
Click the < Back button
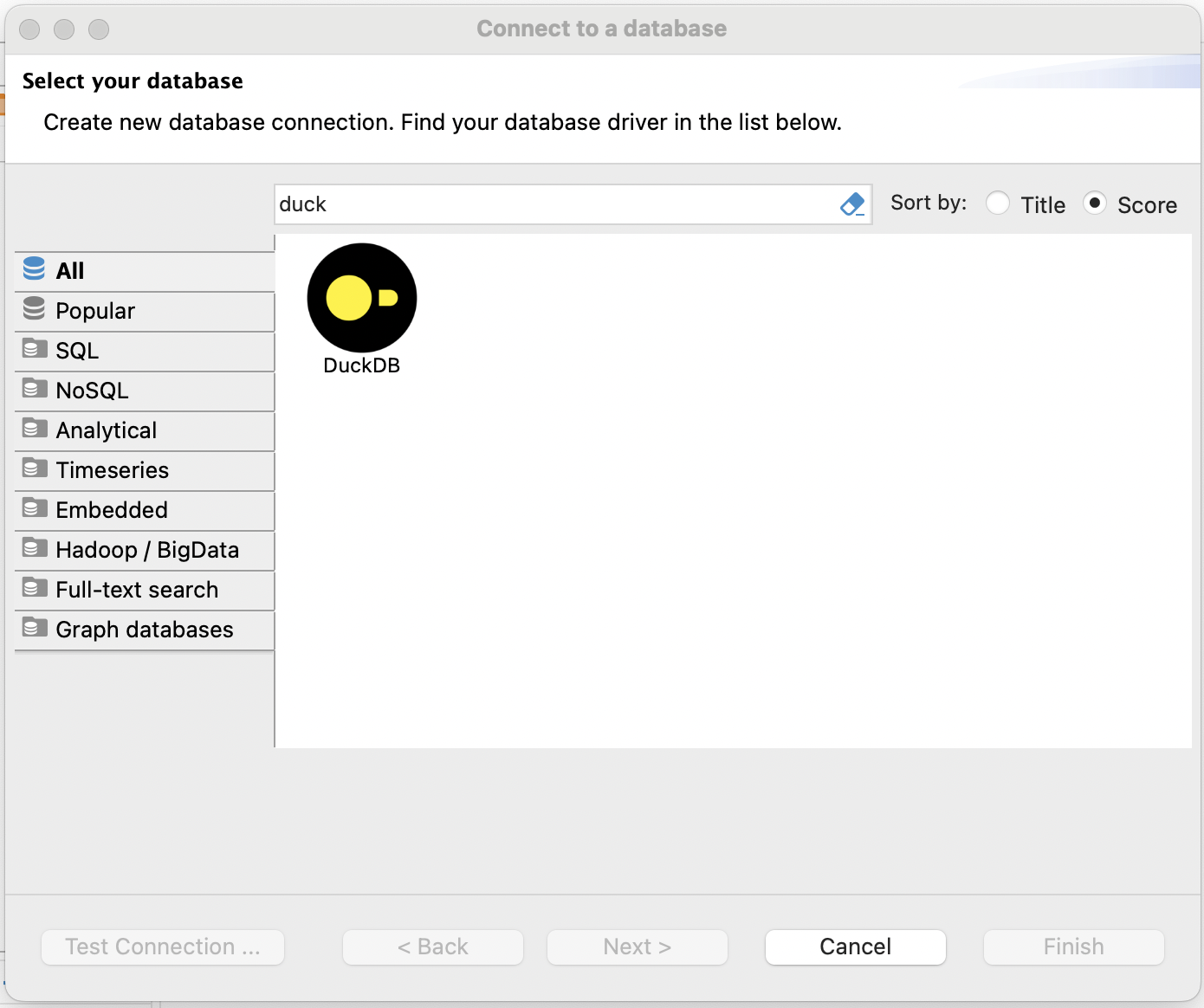433,947
